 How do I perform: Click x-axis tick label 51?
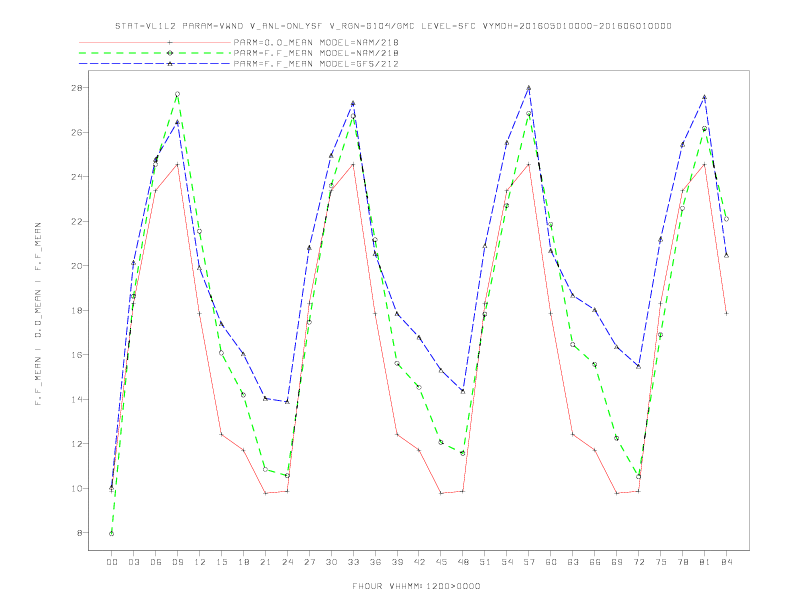point(485,562)
